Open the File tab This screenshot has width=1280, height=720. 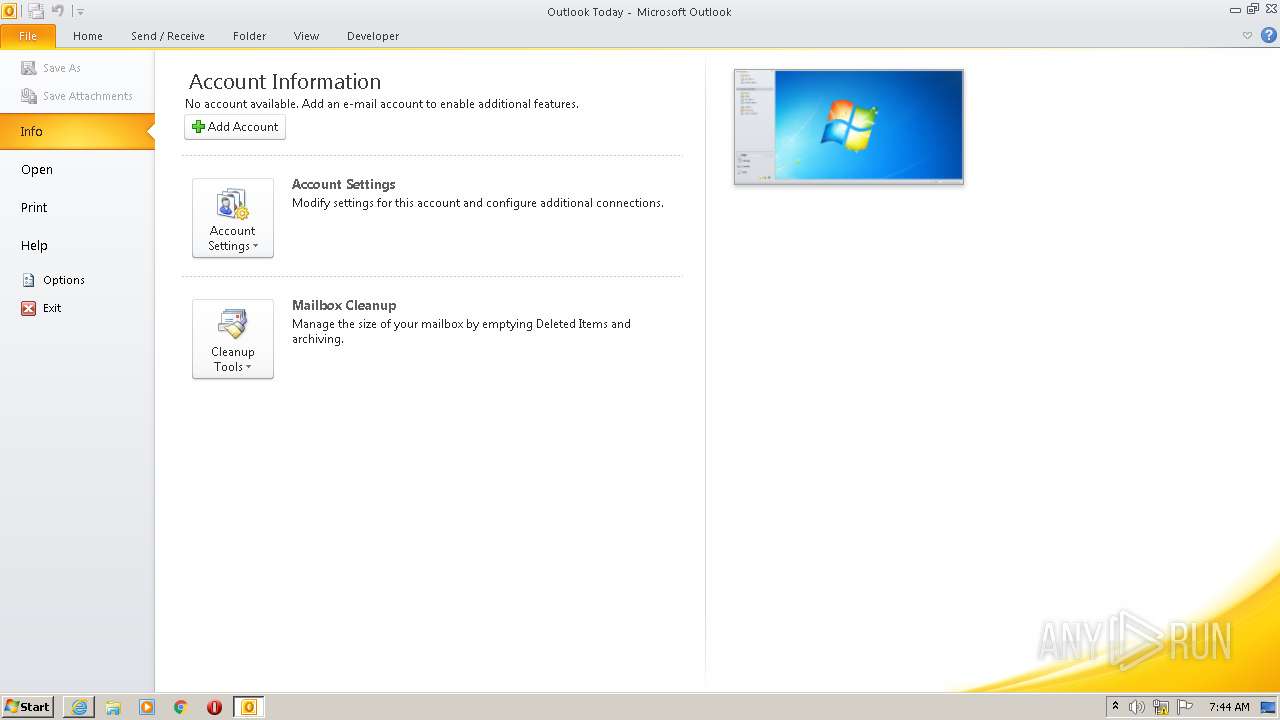pos(28,36)
